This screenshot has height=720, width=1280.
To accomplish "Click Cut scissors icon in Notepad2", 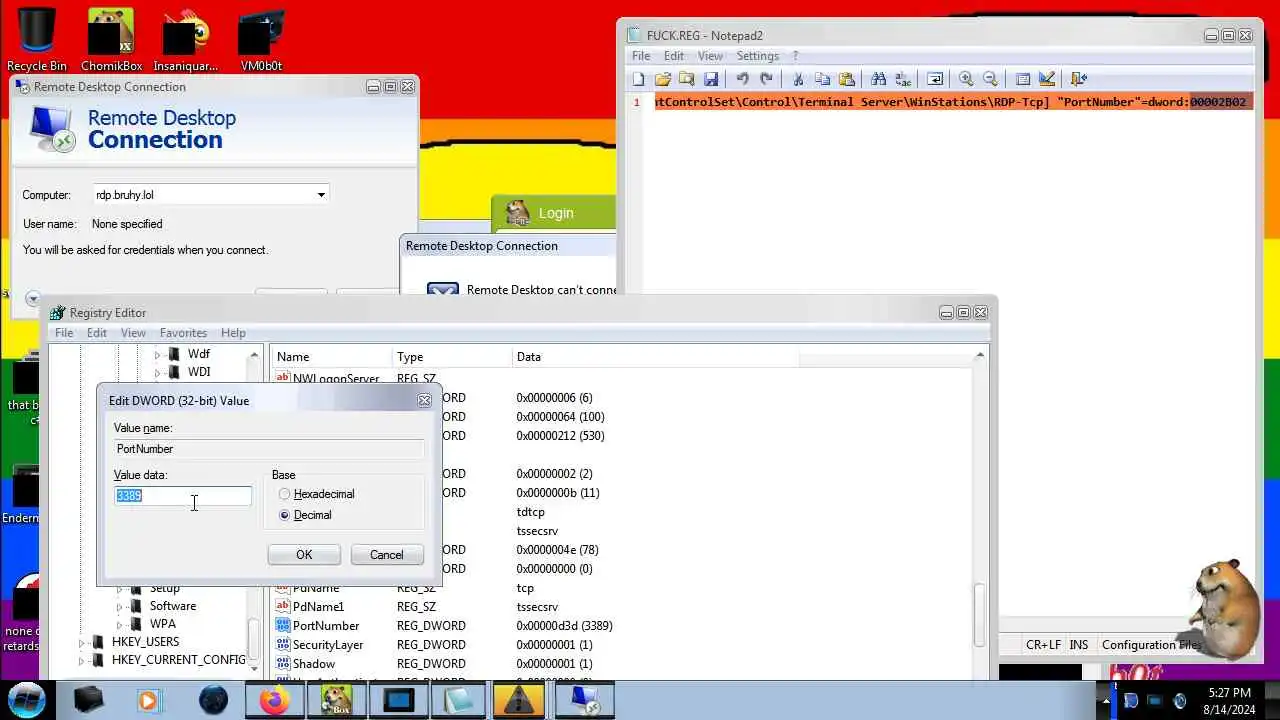I will pyautogui.click(x=798, y=79).
